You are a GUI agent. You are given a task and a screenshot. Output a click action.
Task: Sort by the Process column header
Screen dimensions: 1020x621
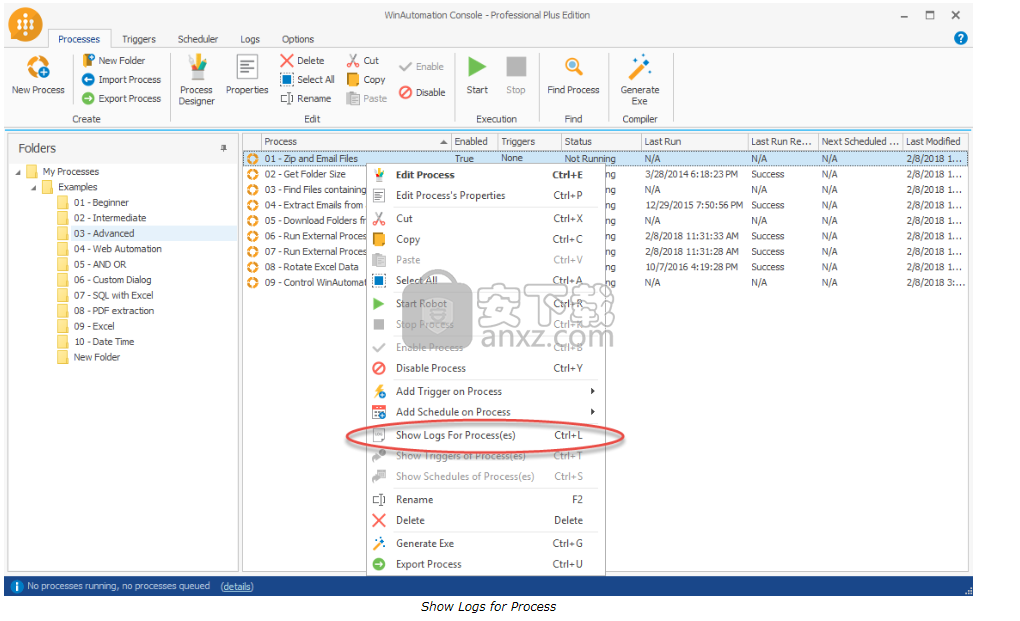click(355, 141)
